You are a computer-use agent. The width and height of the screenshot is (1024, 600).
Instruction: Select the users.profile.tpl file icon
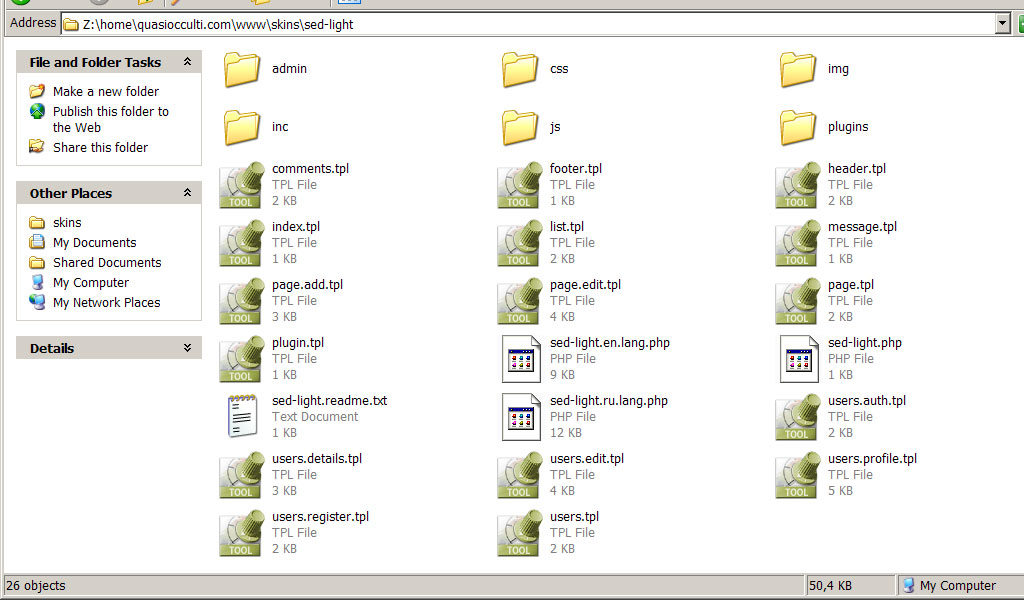798,475
